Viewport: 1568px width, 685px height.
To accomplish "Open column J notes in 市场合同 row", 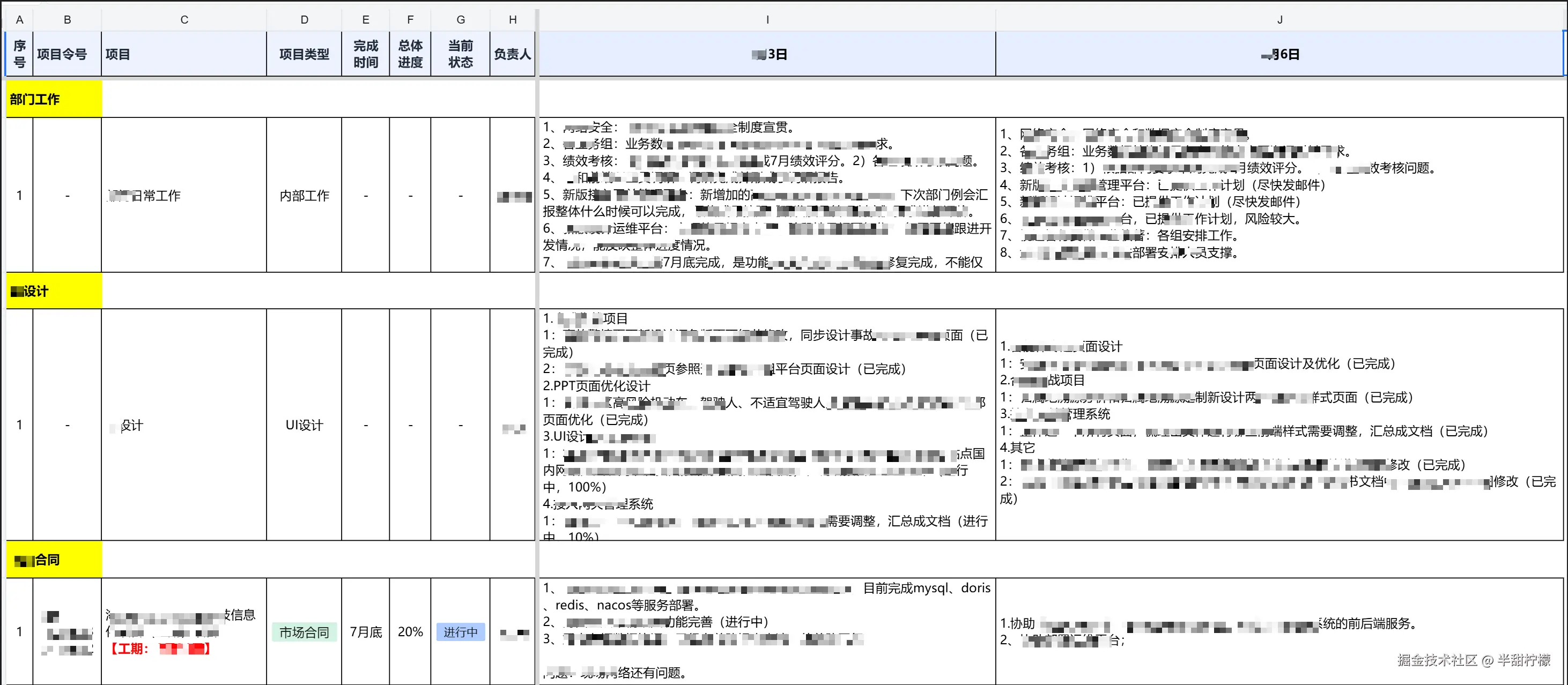I will [x=1279, y=632].
